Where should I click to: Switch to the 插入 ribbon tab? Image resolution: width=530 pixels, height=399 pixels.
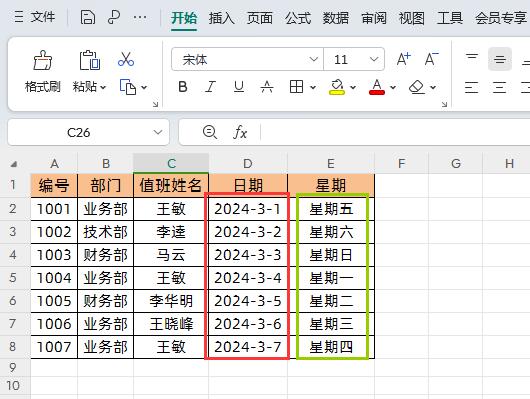(221, 18)
